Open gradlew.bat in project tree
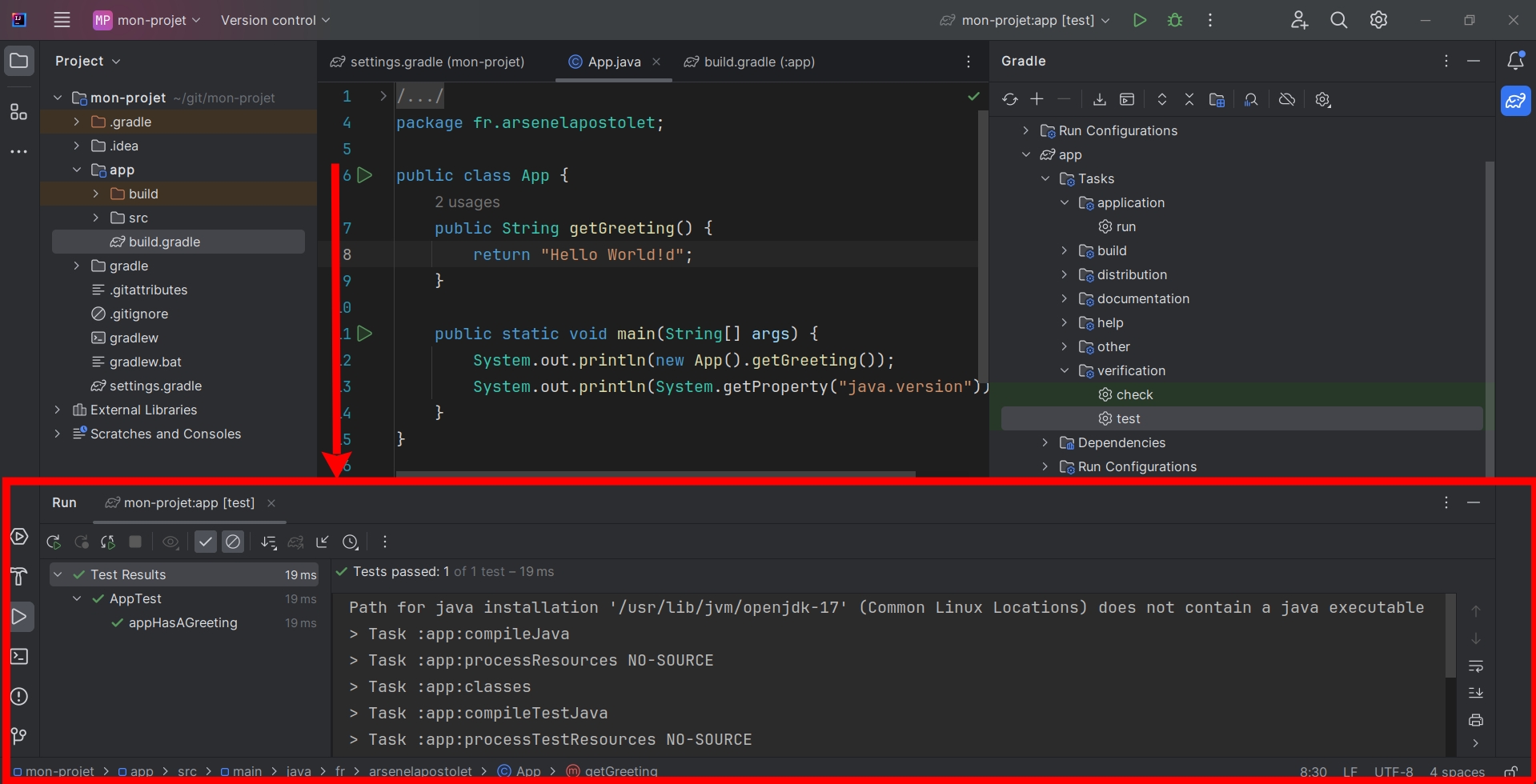 (x=146, y=362)
